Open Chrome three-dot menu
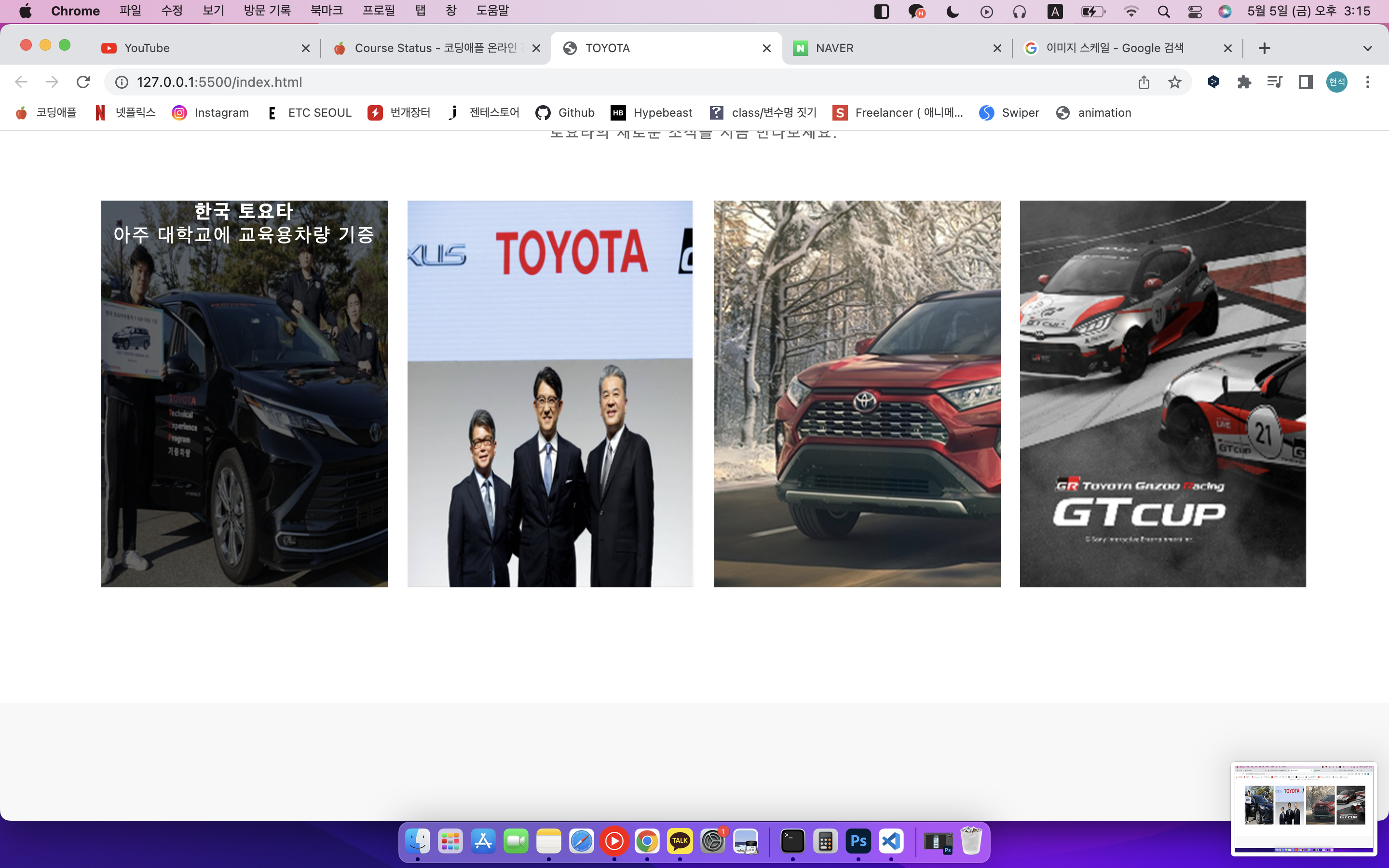1389x868 pixels. 1368,82
